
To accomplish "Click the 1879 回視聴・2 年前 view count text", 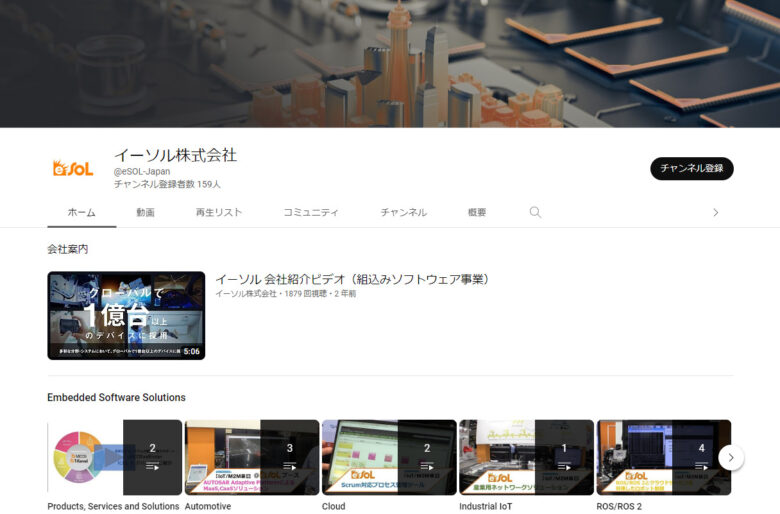I will tap(320, 294).
